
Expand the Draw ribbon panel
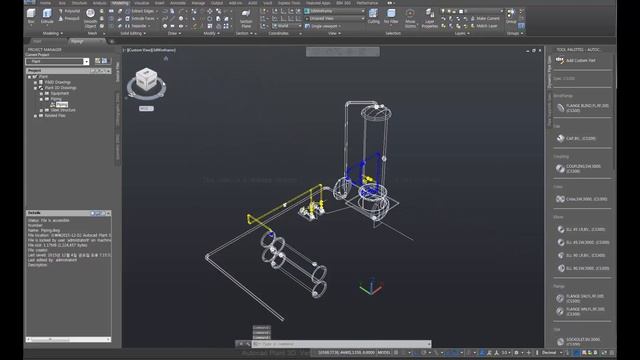(x=174, y=33)
